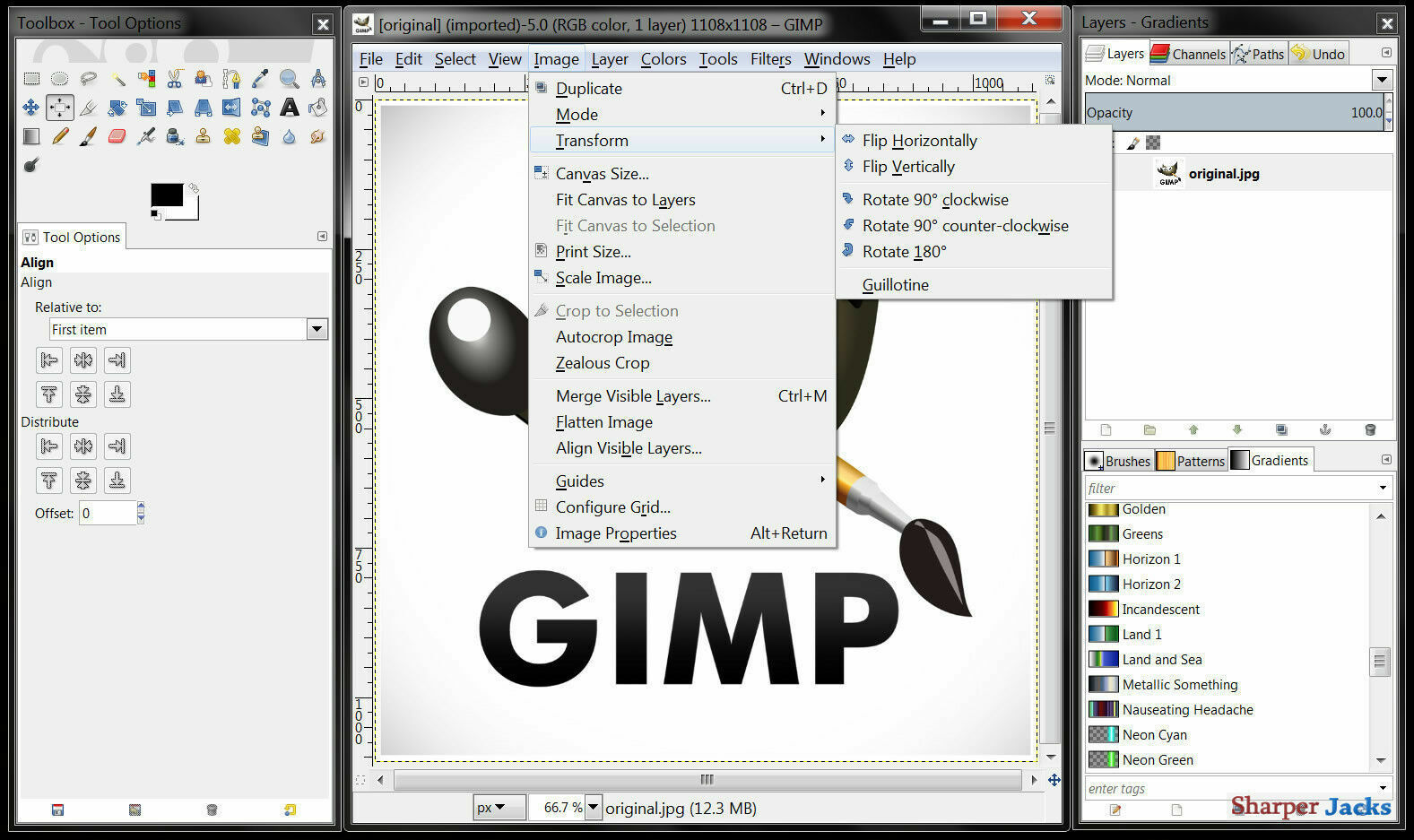Screen dimensions: 1414x840
Task: Anchor floating layer button
Action: coord(1325,430)
